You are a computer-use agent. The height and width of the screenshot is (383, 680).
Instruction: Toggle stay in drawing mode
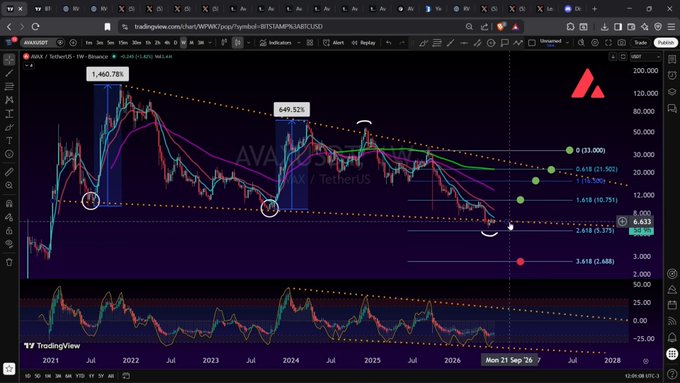tap(9, 217)
